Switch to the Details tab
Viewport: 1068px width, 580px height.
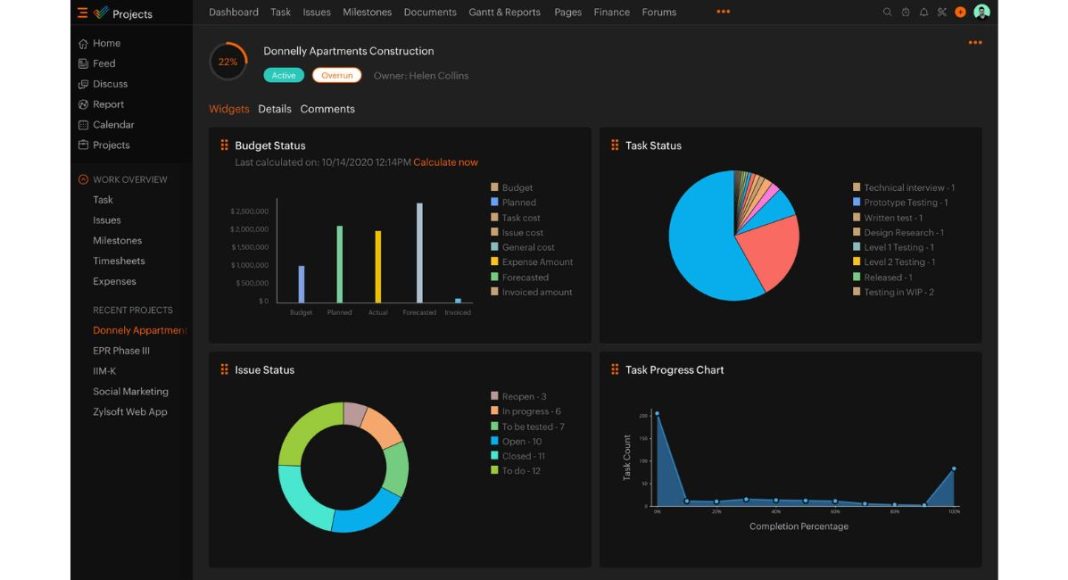pyautogui.click(x=275, y=108)
